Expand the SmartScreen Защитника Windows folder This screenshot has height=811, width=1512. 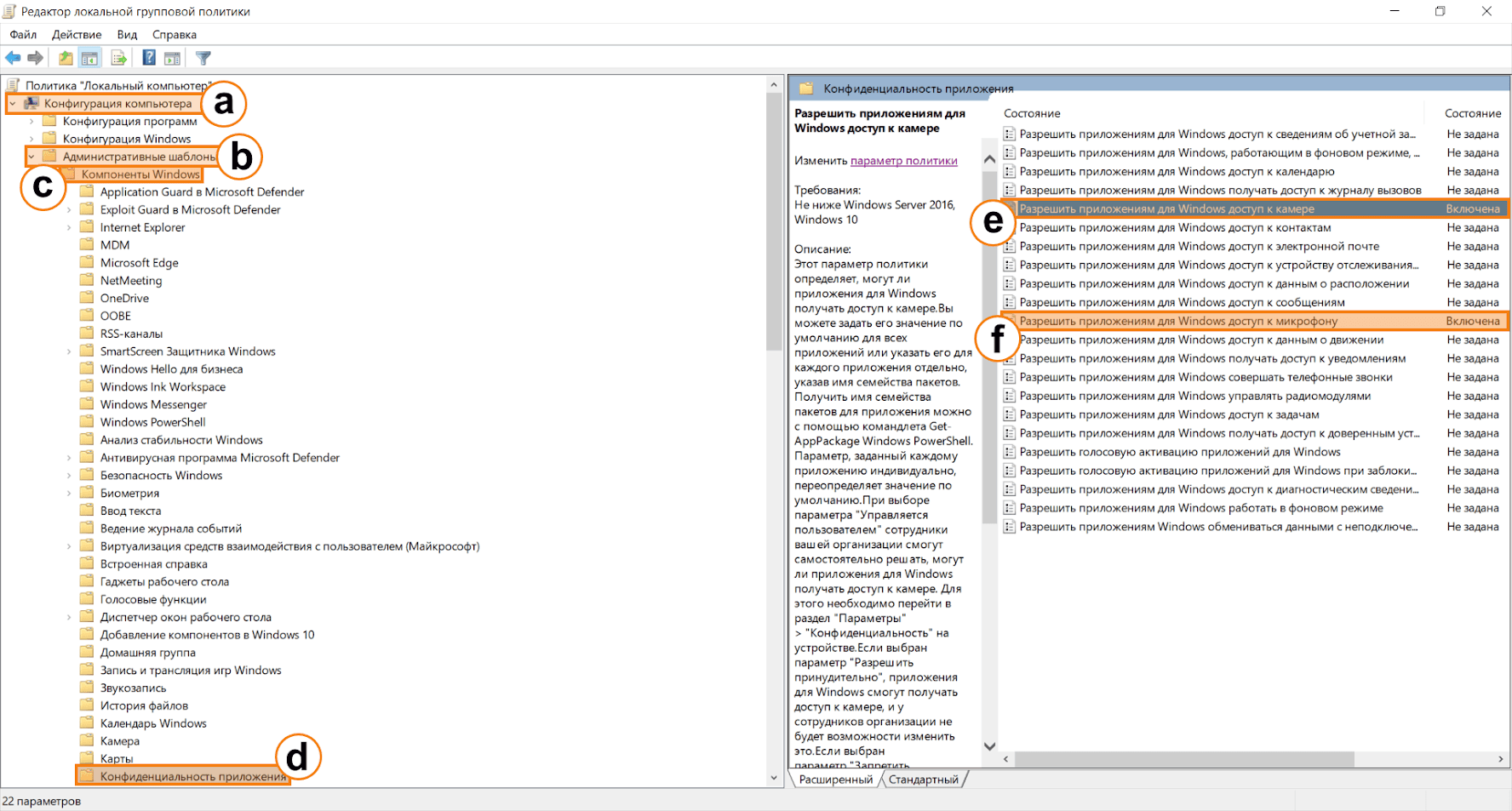pyautogui.click(x=69, y=351)
